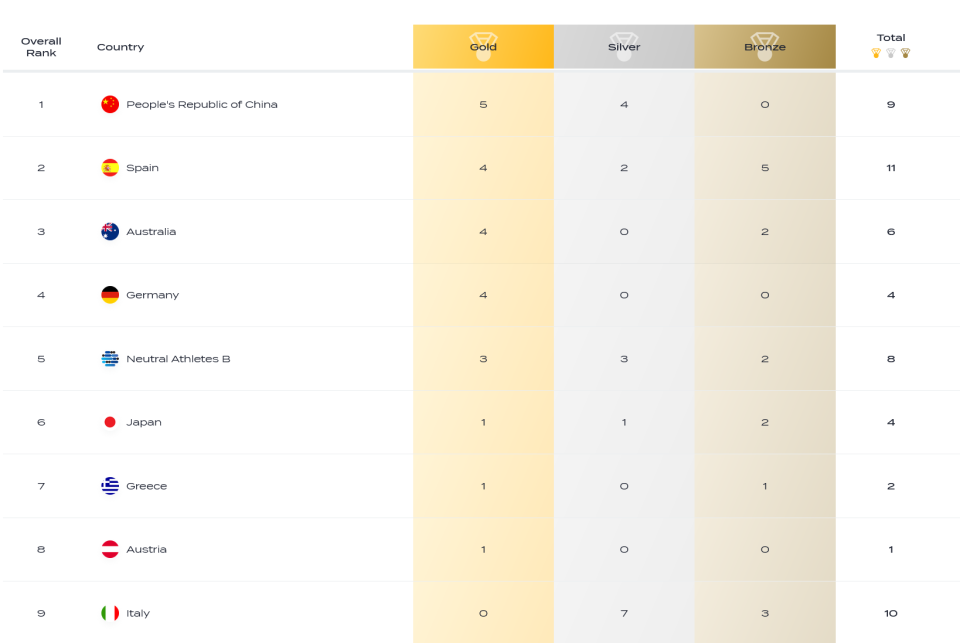Click rank number 5 in the table
The width and height of the screenshot is (960, 643).
[x=41, y=359]
